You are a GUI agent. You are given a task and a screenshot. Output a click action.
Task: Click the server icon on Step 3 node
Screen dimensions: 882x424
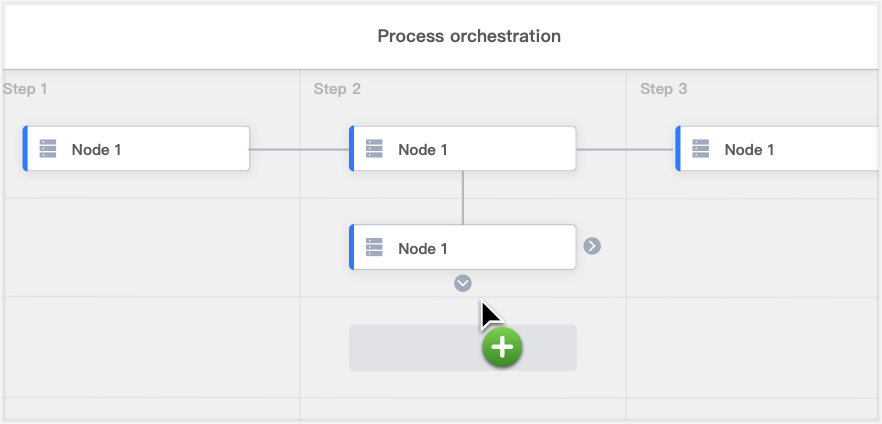[x=701, y=149]
